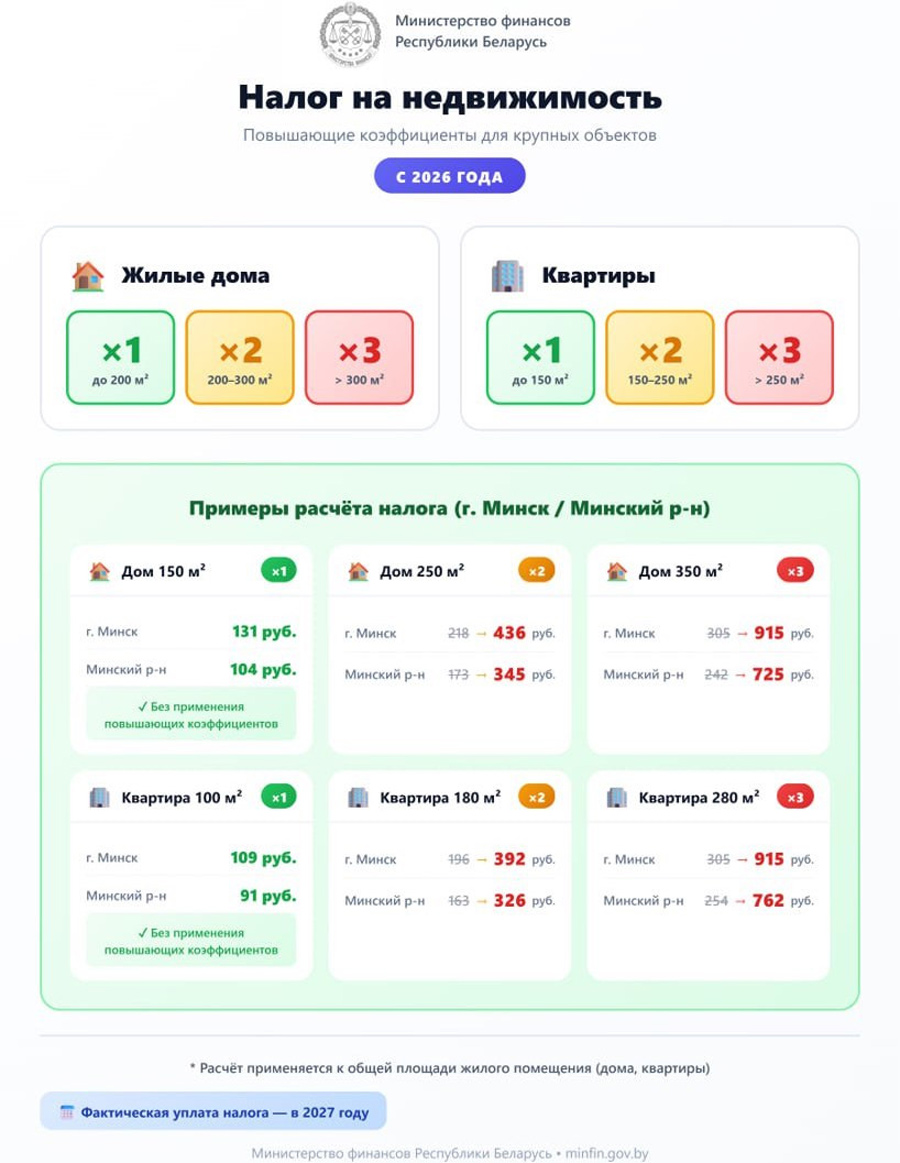Select the ×2 150–250 м² apartment tile
Image resolution: width=900 pixels, height=1163 pixels.
pyautogui.click(x=659, y=357)
